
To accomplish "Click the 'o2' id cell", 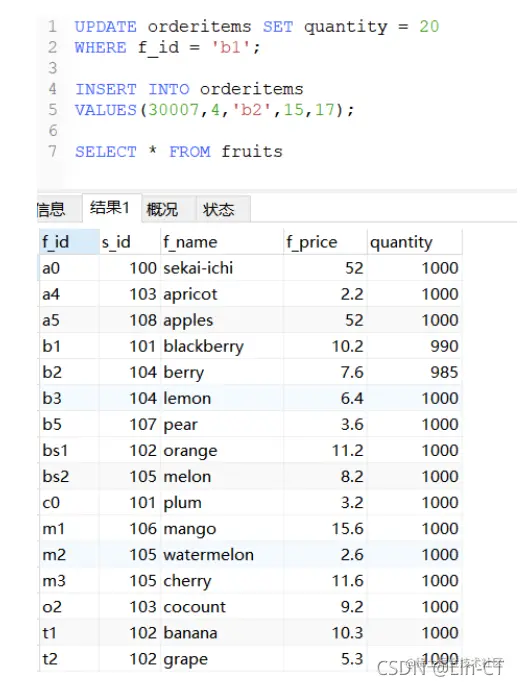I will pyautogui.click(x=69, y=606).
